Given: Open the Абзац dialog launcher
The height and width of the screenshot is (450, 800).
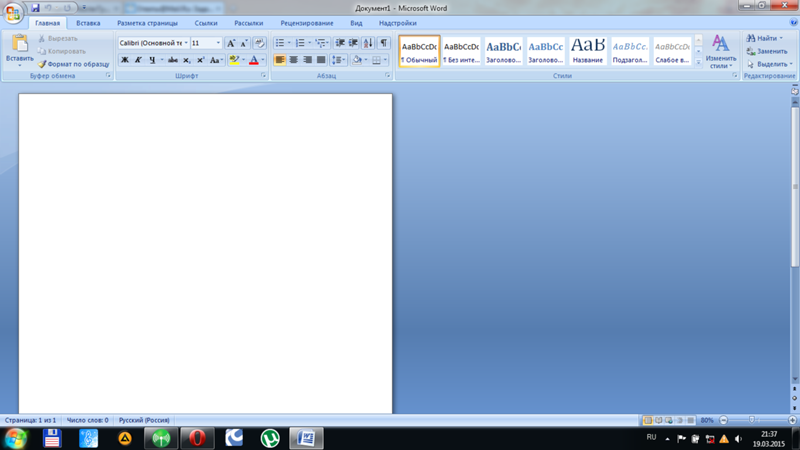Looking at the screenshot, I should [x=388, y=76].
